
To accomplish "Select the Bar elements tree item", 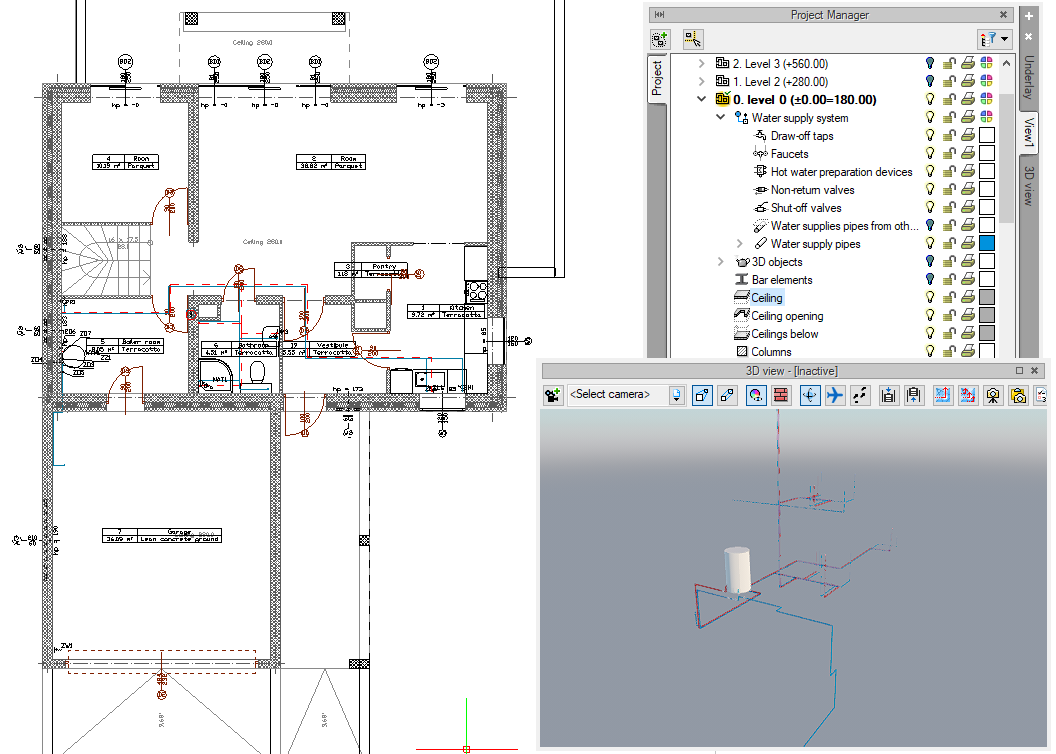I will 782,279.
